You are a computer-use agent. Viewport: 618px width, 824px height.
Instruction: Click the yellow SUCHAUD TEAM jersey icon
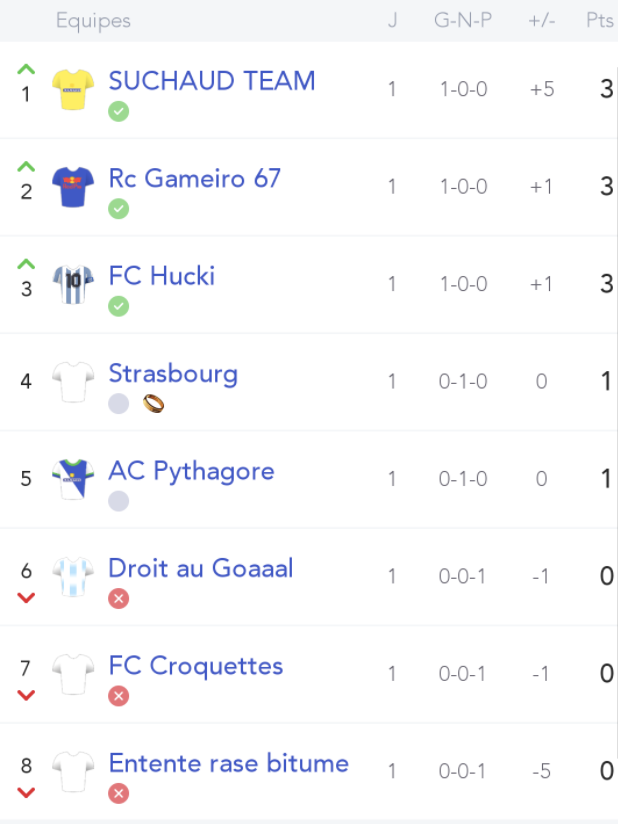coord(73,89)
